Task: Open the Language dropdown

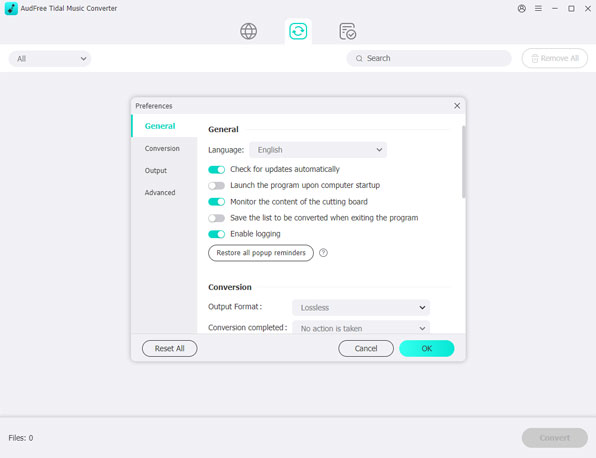Action: (318, 150)
